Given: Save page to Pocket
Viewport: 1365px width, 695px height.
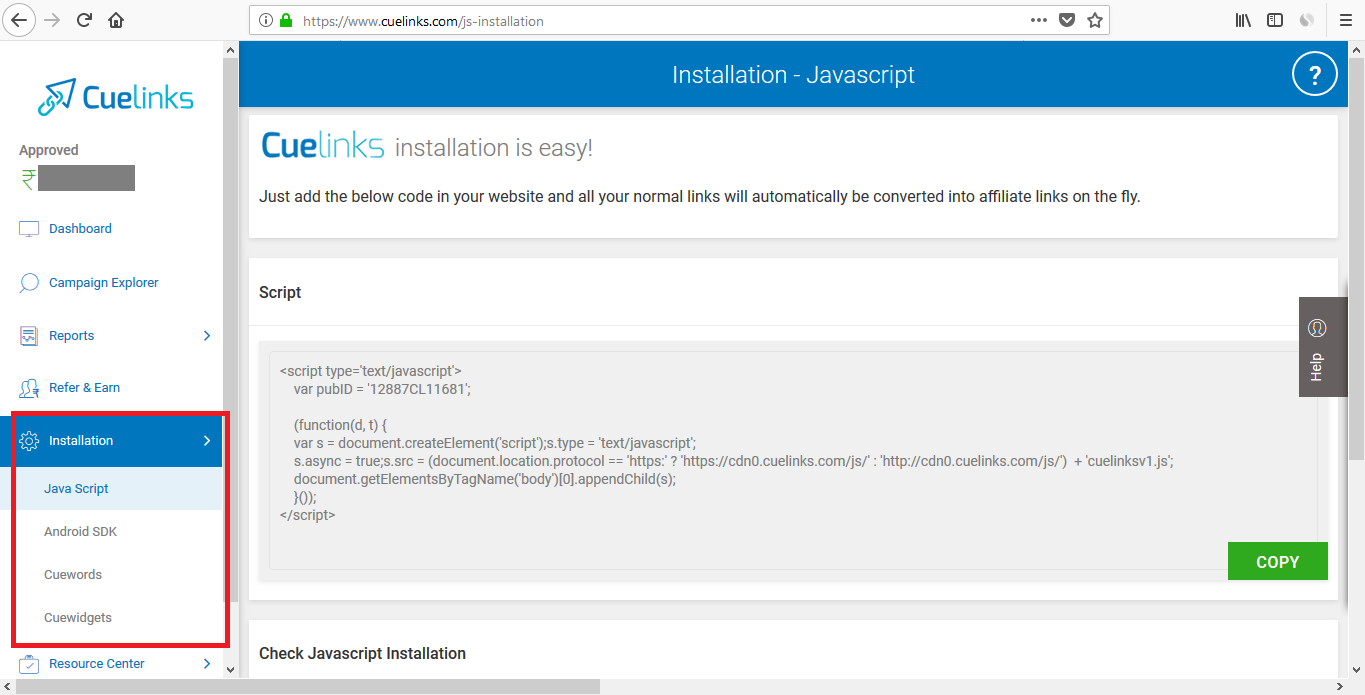Looking at the screenshot, I should (1067, 20).
